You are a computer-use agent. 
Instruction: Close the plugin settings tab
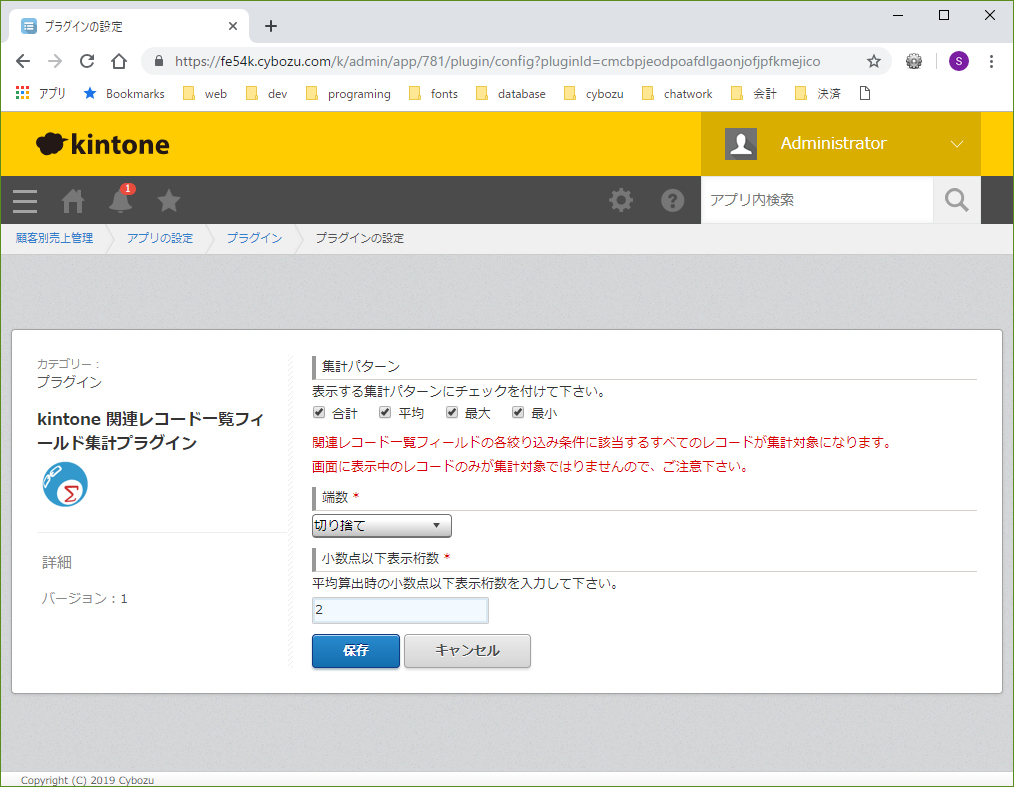[233, 26]
